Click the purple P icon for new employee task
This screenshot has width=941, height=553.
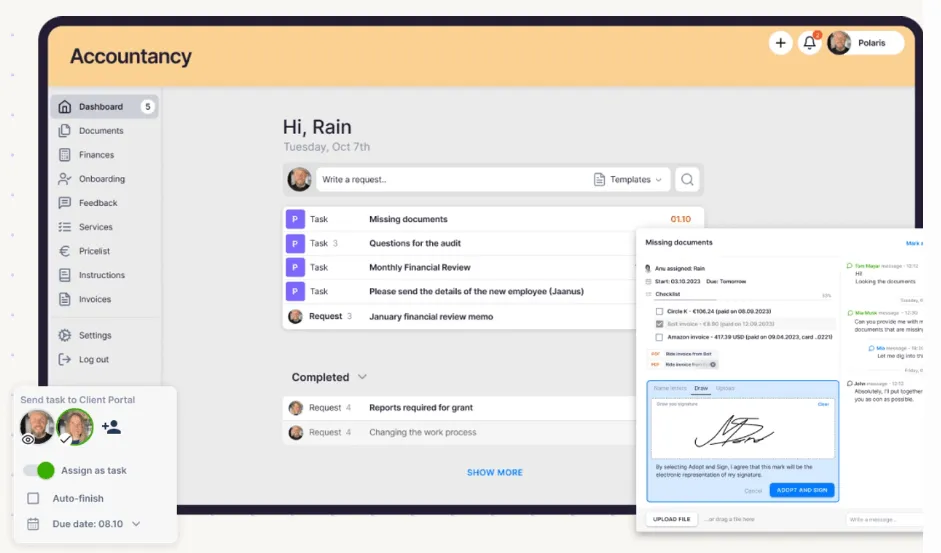click(x=295, y=291)
